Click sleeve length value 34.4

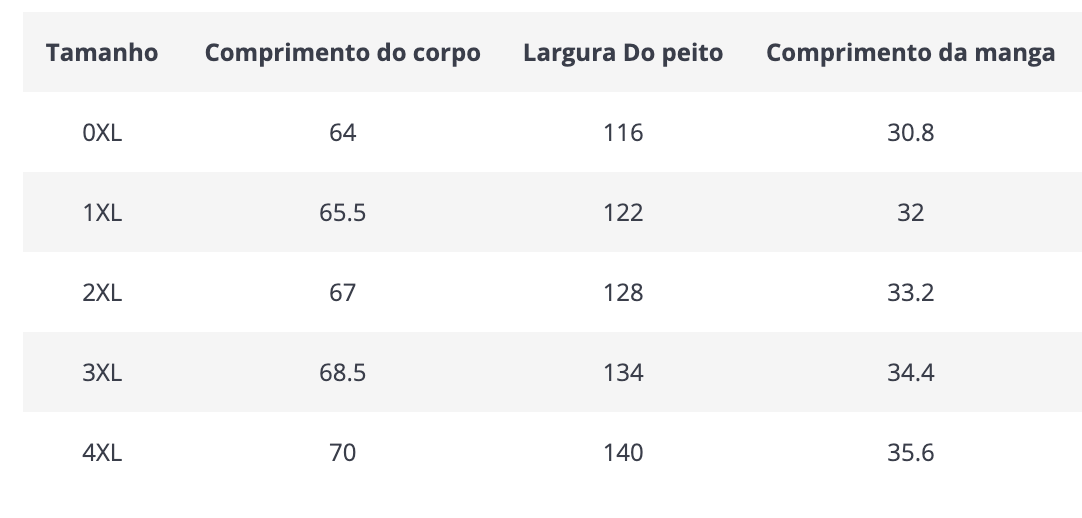(910, 372)
